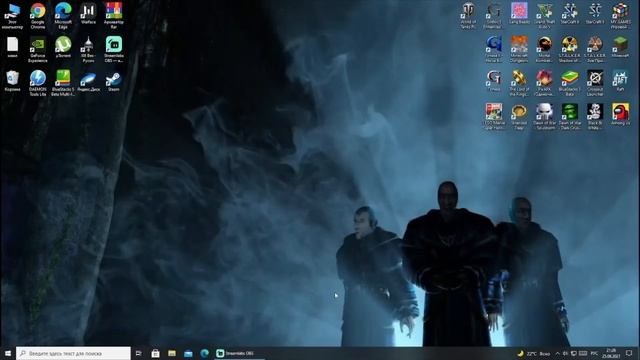Open the MY.GAMES colorful cube icon

[620, 16]
